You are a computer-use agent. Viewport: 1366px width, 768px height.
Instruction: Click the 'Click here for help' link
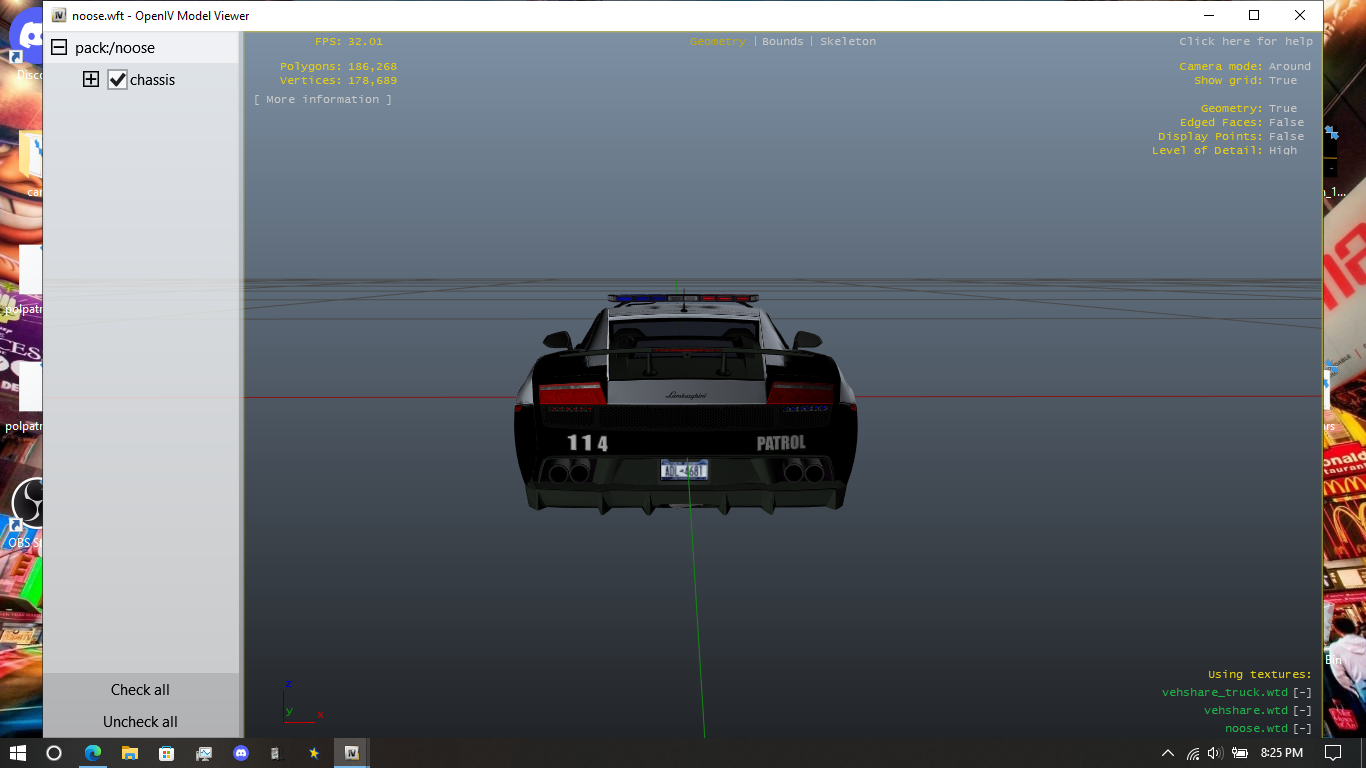(x=1245, y=42)
